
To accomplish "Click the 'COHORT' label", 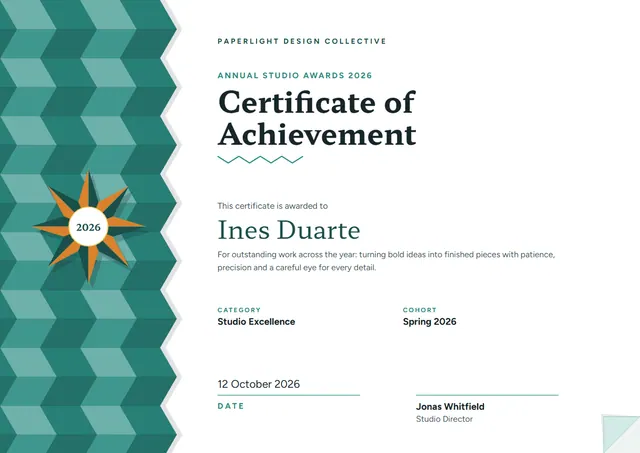I will click(420, 310).
